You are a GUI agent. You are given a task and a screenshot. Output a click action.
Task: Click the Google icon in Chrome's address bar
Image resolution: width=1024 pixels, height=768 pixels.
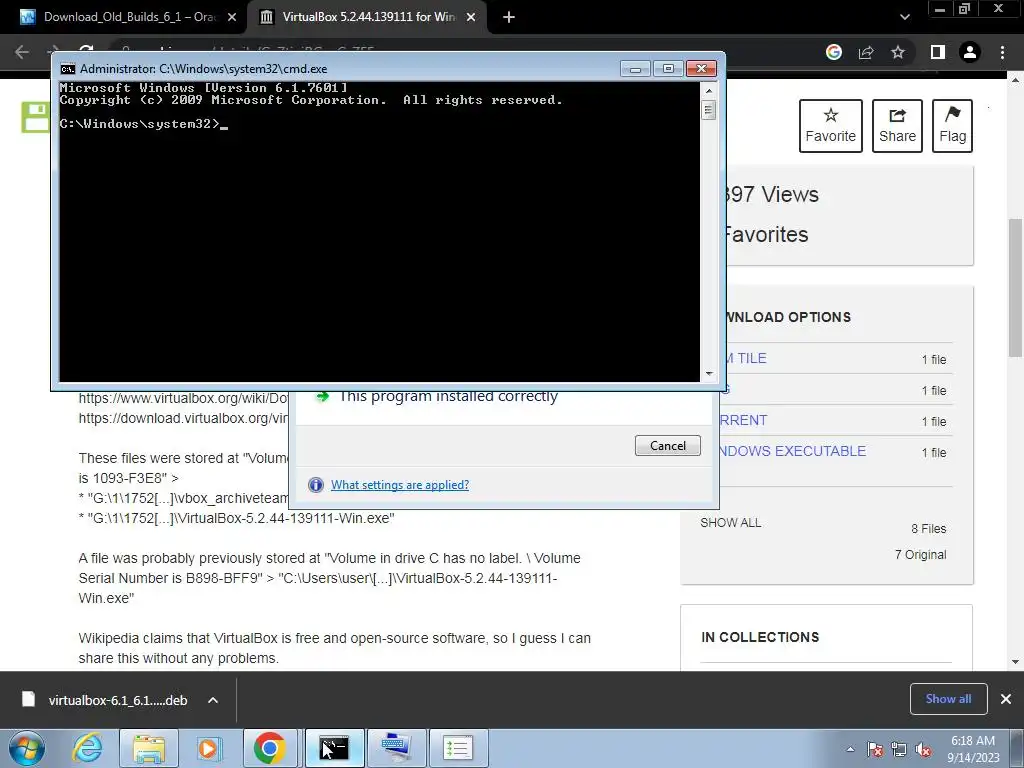[x=834, y=52]
